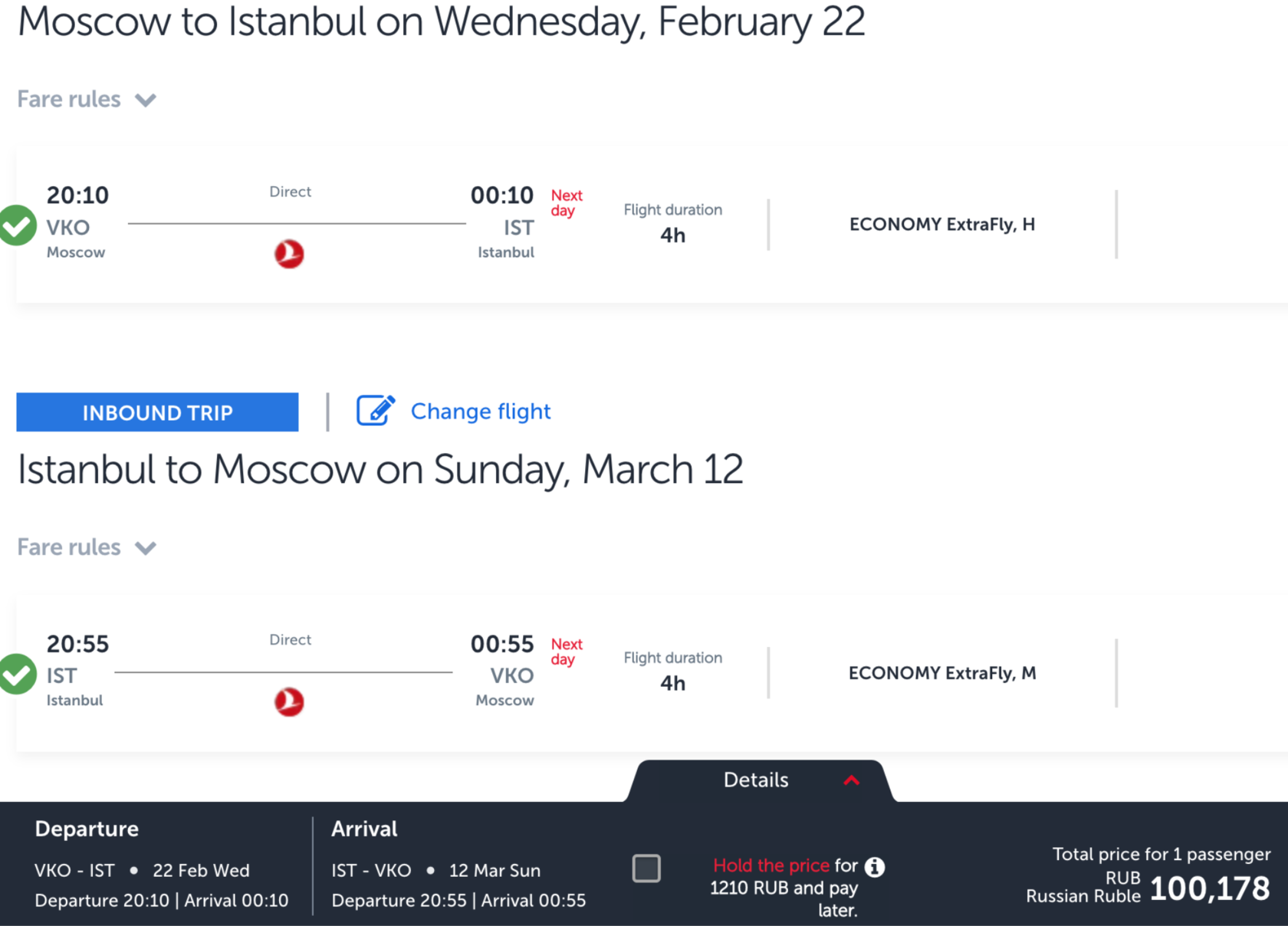1288x926 pixels.
Task: Click the pencil edit icon beside Change flight
Action: coord(376,410)
